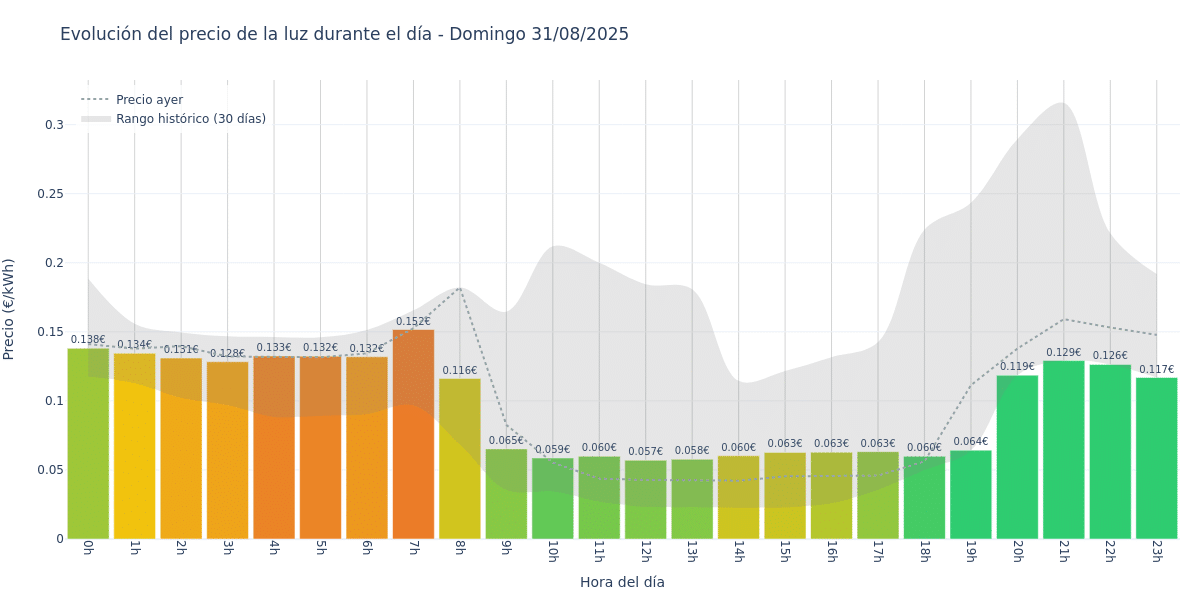Click the 4h orange bar labeled 0.133€
The width and height of the screenshot is (1200, 600).
point(274,447)
